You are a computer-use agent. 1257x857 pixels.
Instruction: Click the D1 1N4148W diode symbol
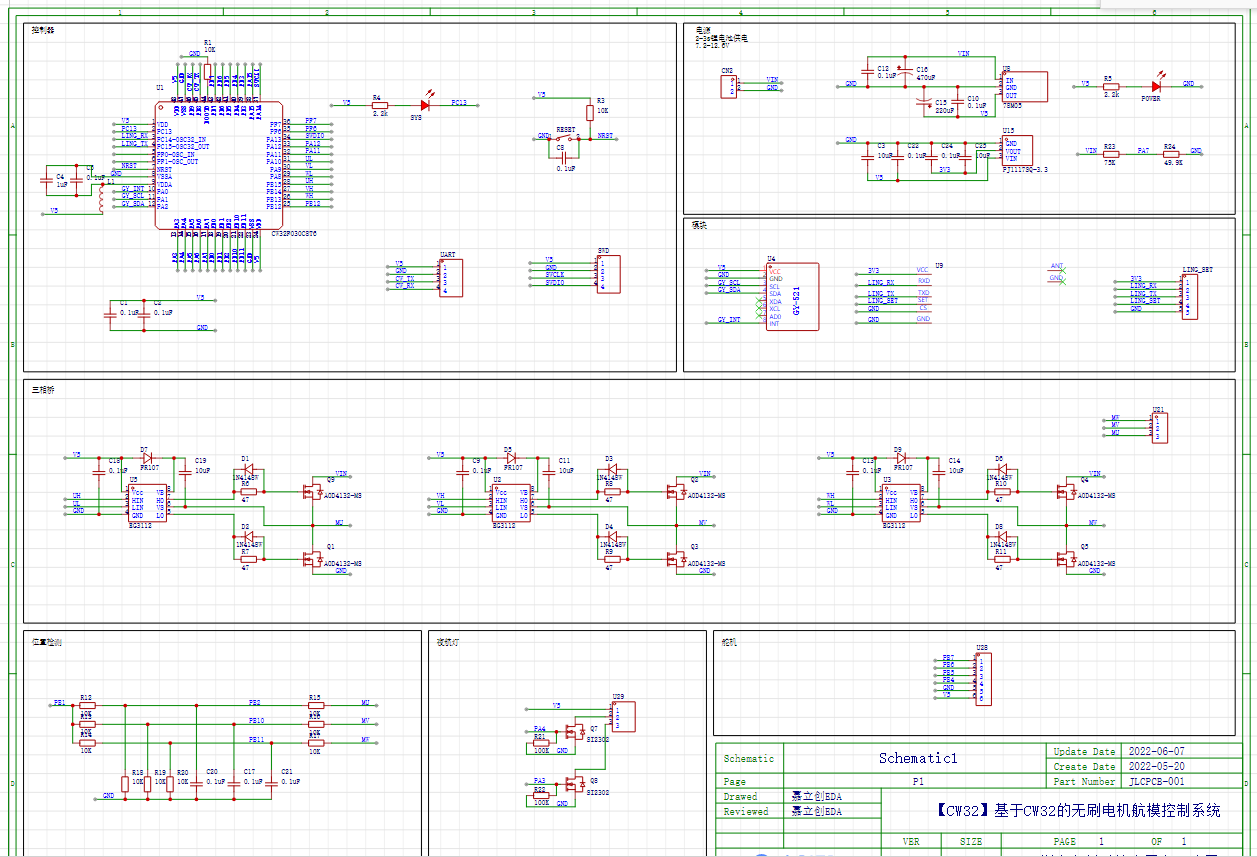247,468
